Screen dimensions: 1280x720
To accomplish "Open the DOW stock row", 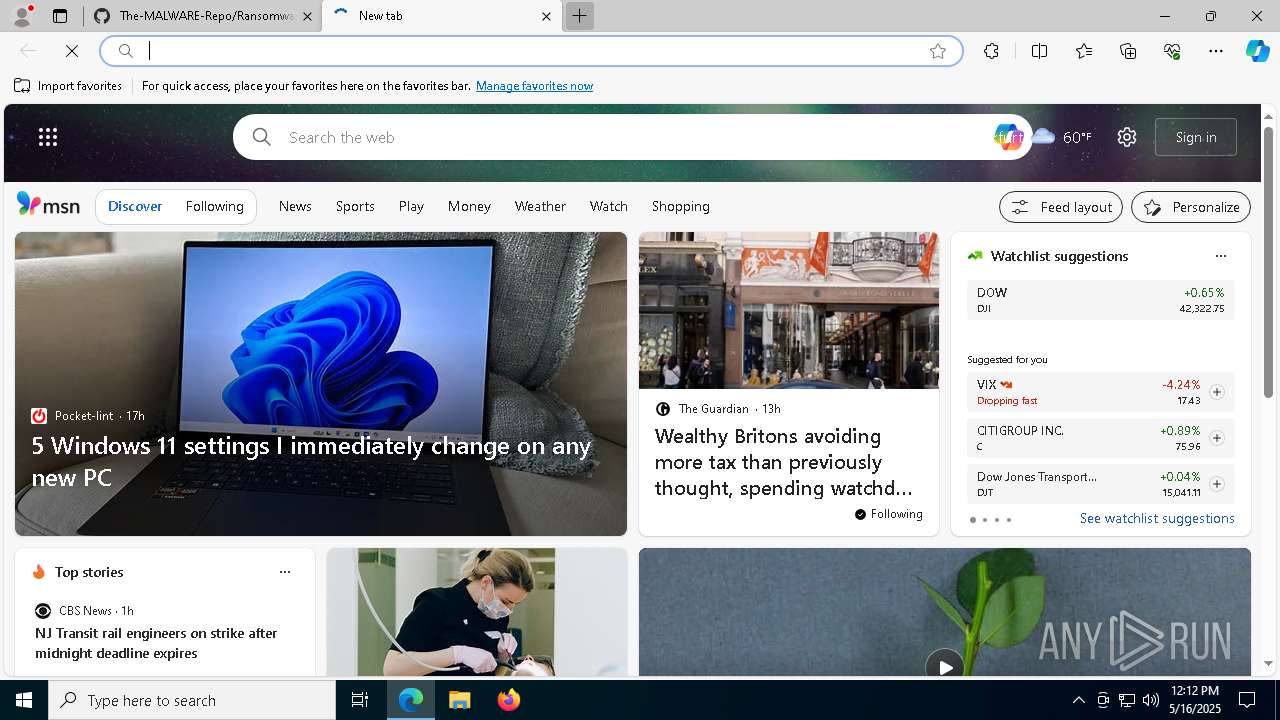I will click(x=1100, y=300).
